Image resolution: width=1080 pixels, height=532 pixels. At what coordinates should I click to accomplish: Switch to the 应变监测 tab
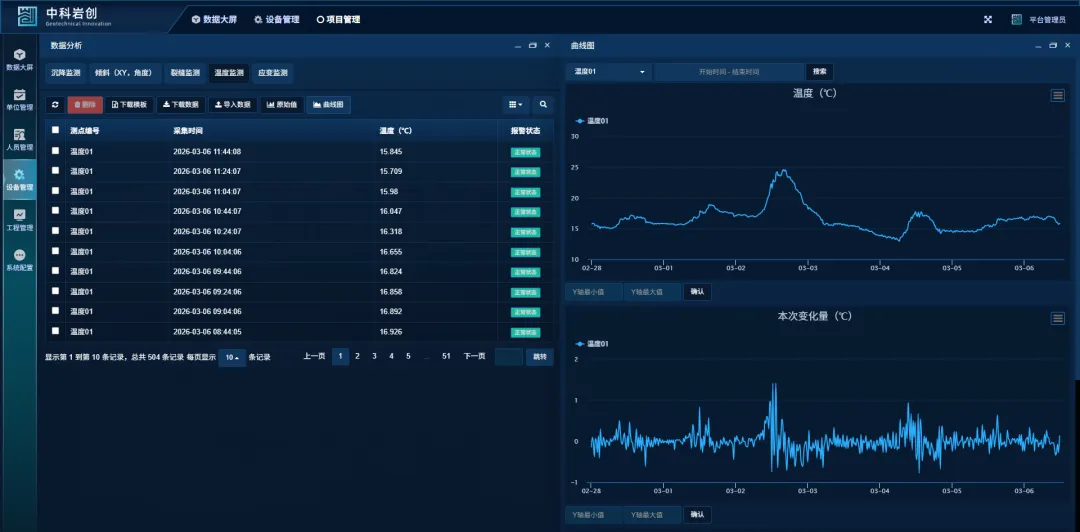pos(272,73)
